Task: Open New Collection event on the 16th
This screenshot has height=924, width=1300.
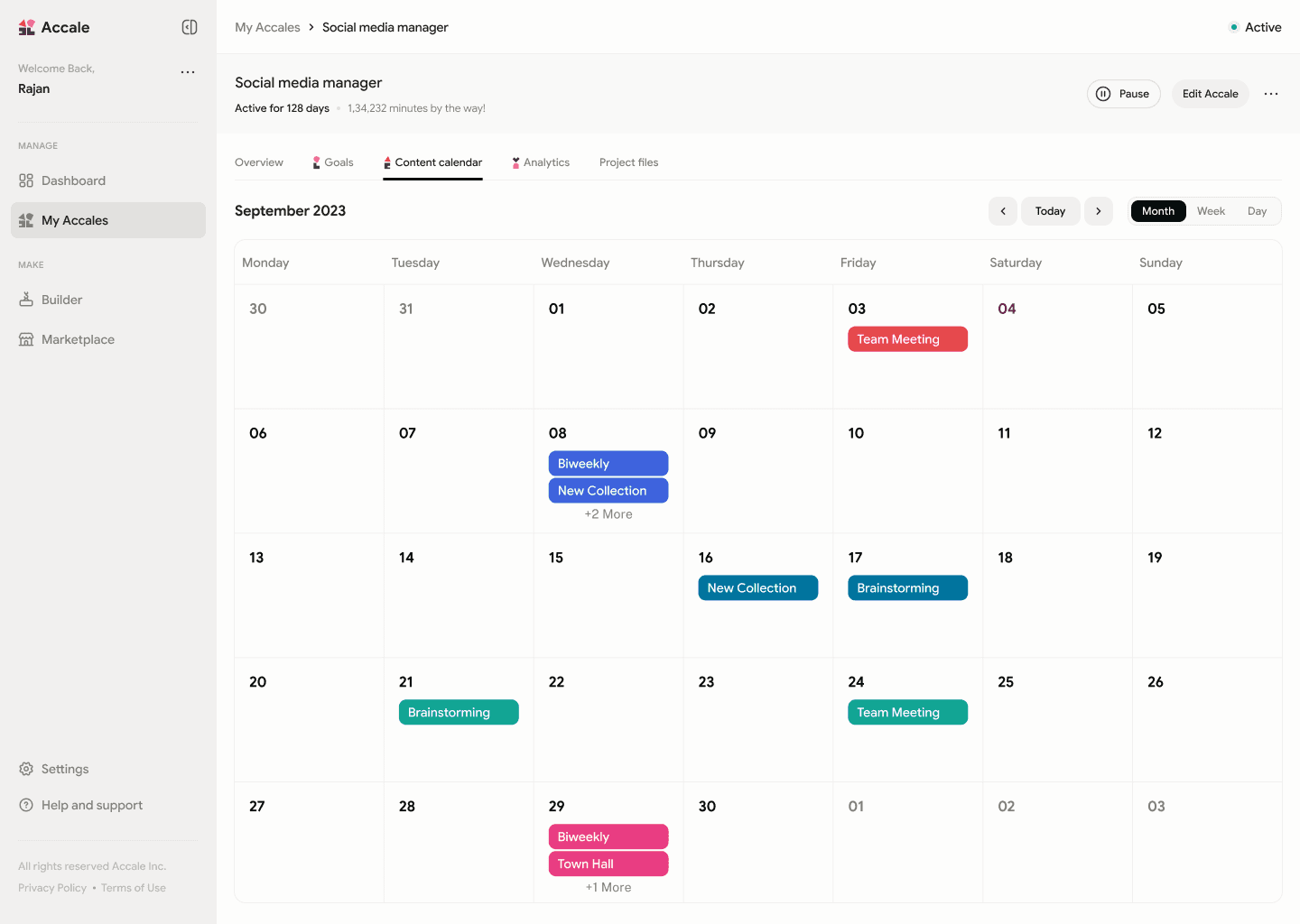Action: [758, 588]
